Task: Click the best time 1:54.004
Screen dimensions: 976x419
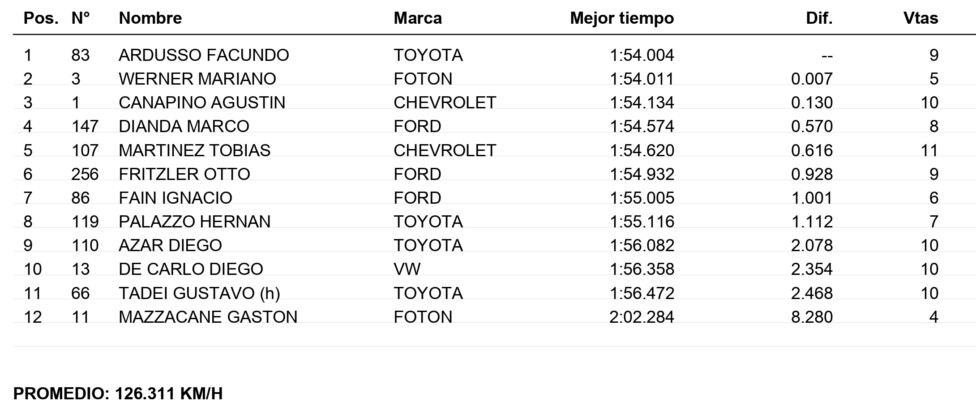Action: coord(642,55)
